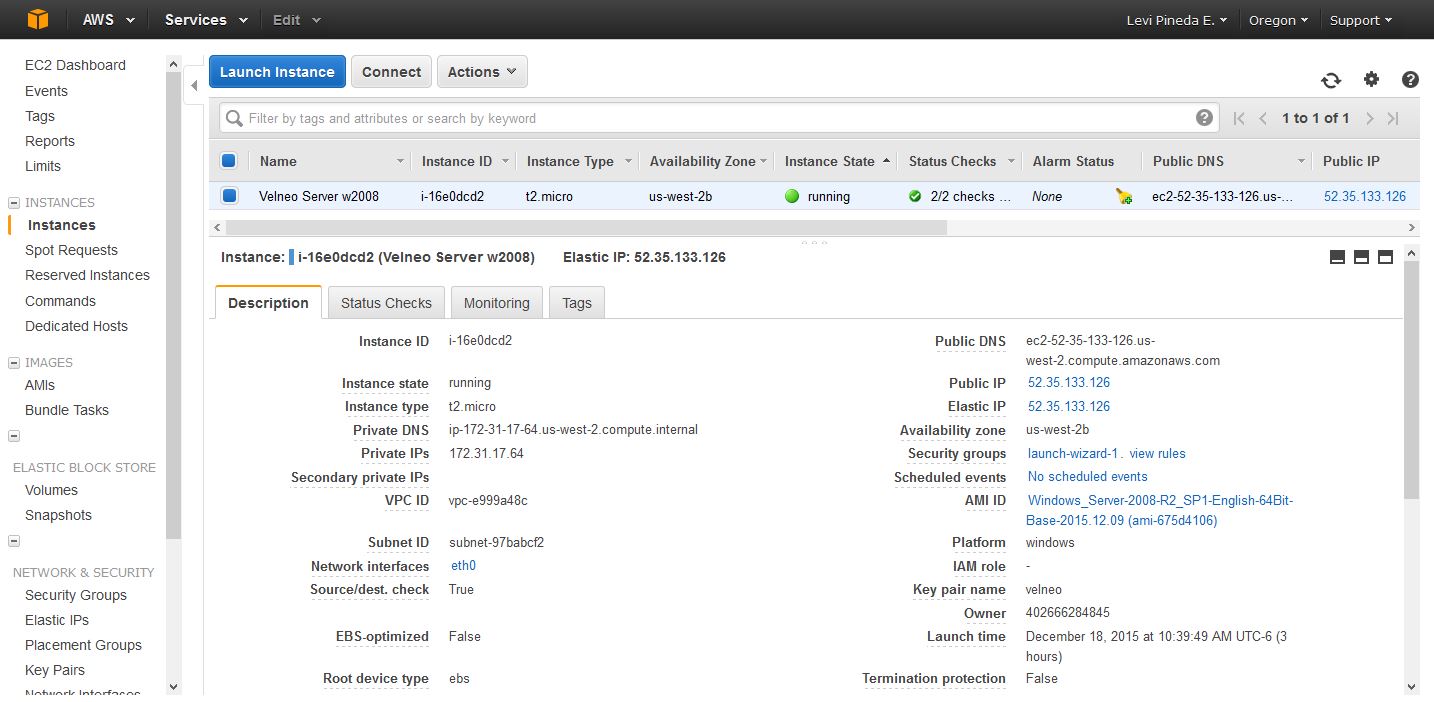Open the No scheduled events link

pos(1087,477)
